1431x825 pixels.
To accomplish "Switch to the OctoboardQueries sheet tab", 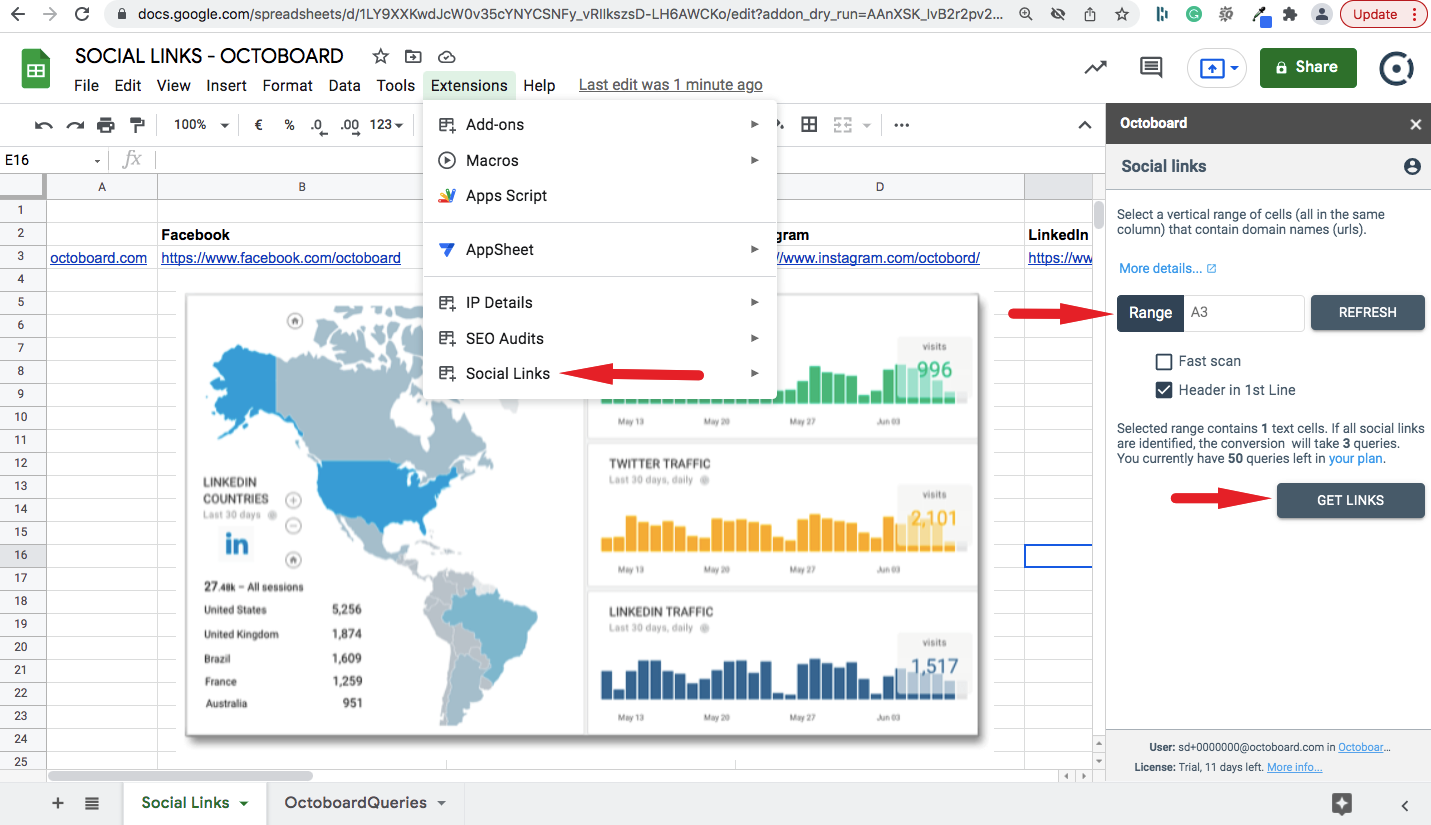I will point(355,803).
